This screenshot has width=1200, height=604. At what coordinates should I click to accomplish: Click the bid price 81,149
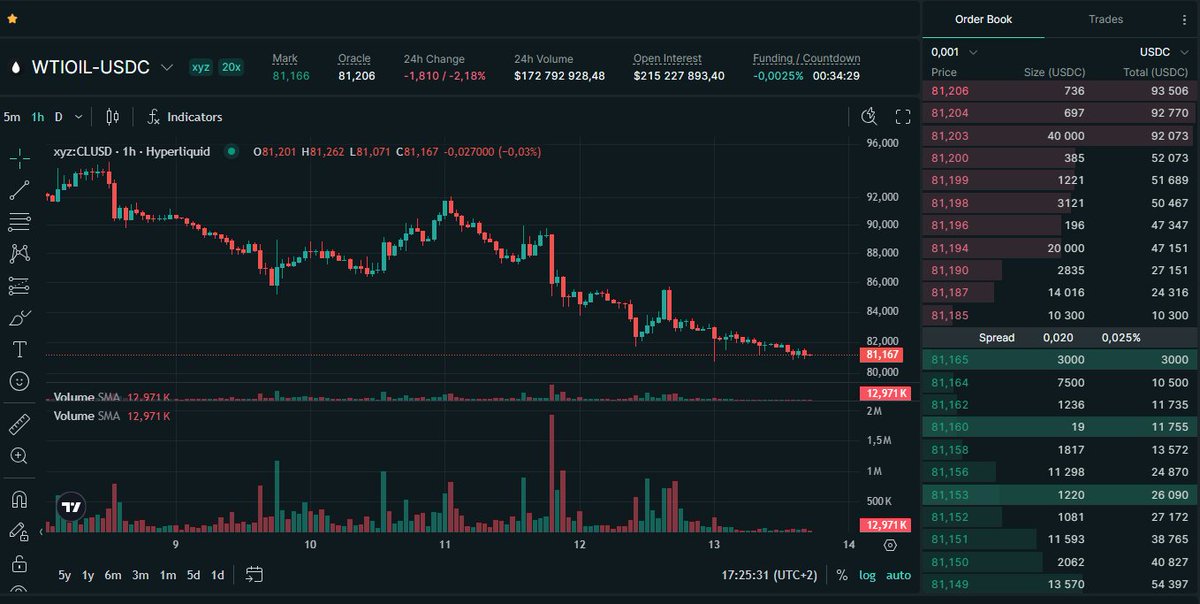(949, 584)
